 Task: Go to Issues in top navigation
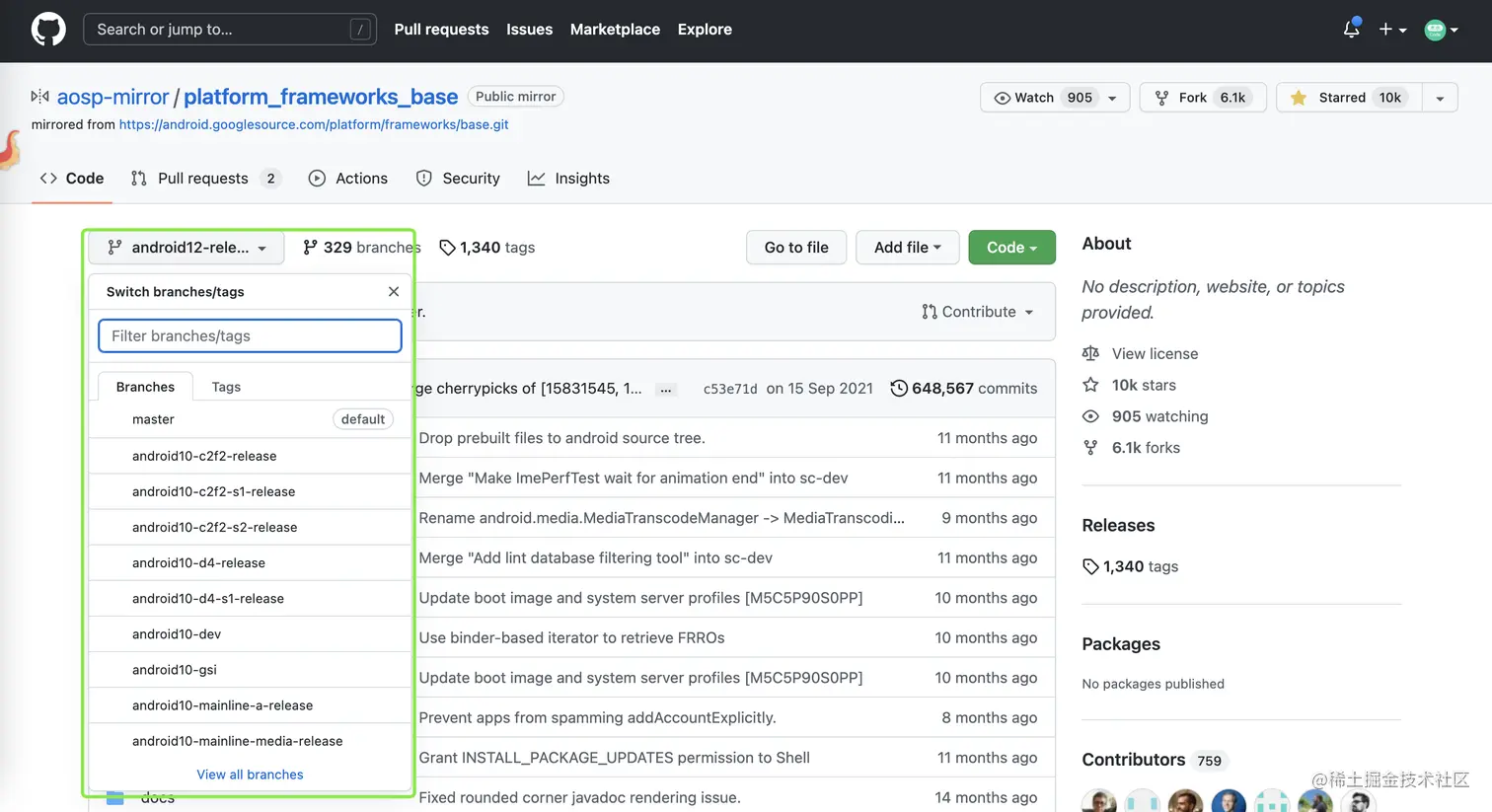click(x=529, y=30)
